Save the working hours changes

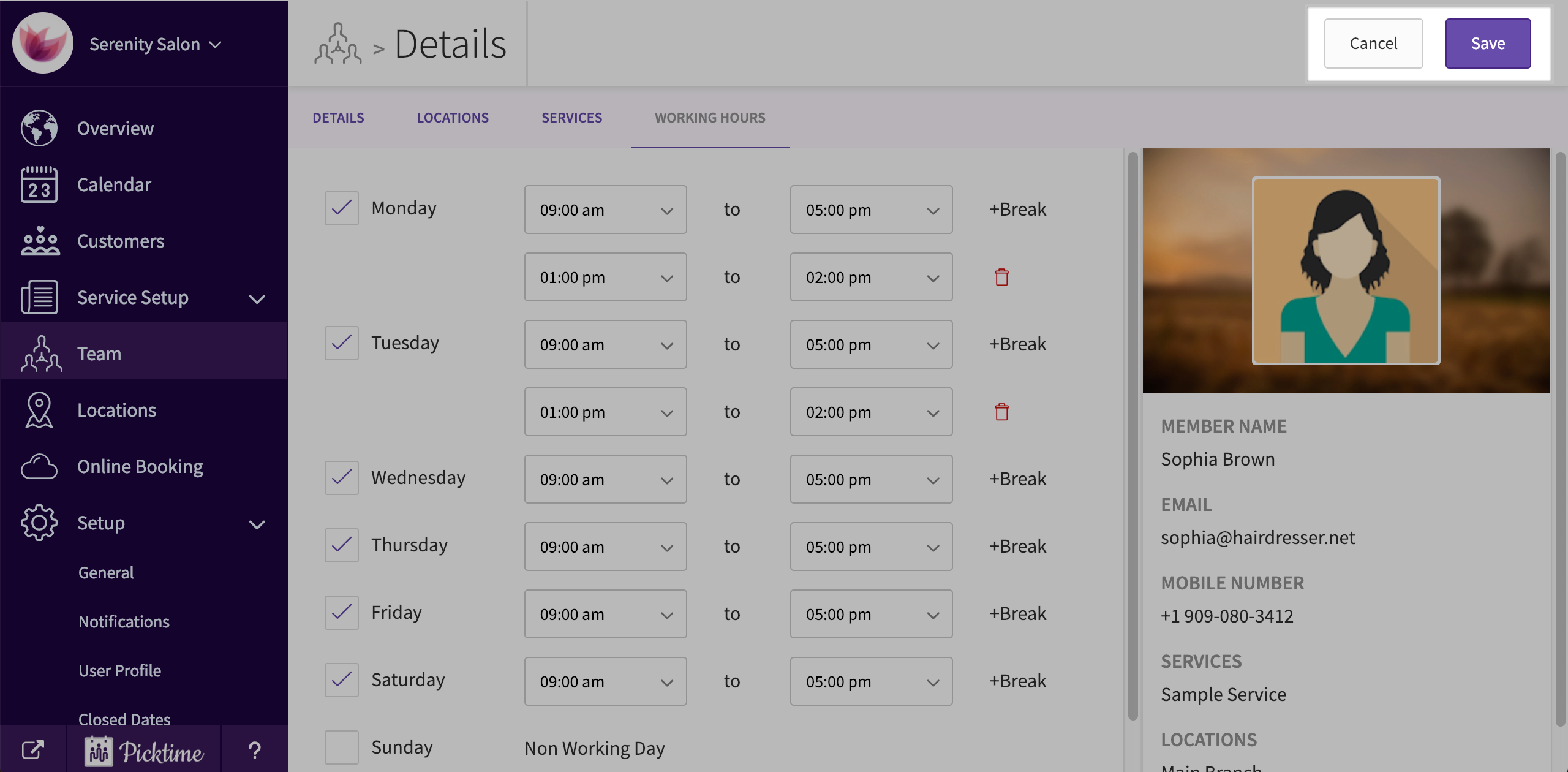coord(1488,43)
